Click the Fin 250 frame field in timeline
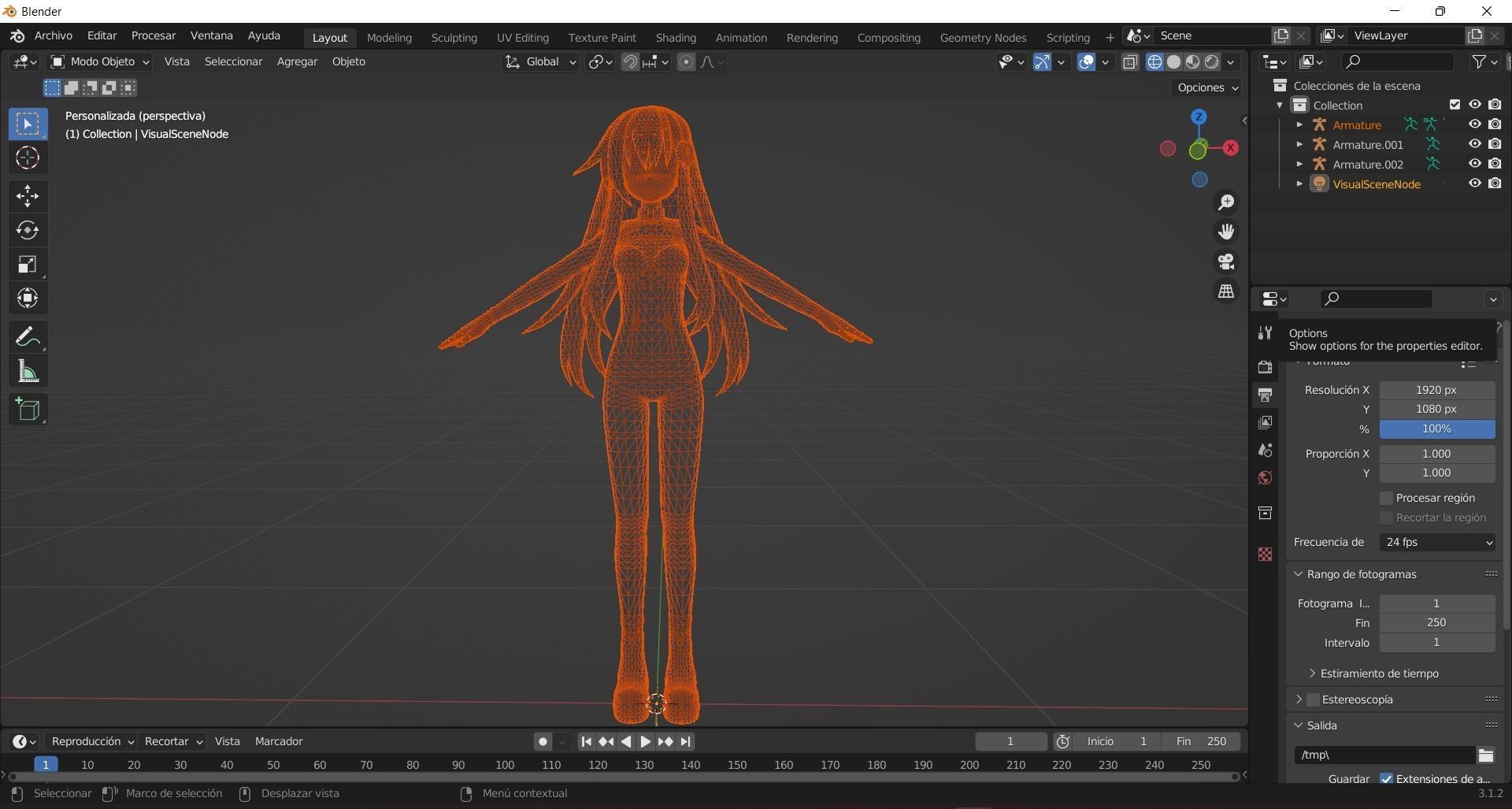 [x=1201, y=741]
